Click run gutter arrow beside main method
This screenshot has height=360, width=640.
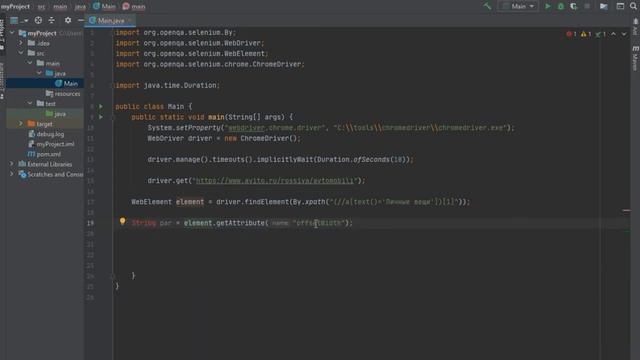tap(101, 117)
